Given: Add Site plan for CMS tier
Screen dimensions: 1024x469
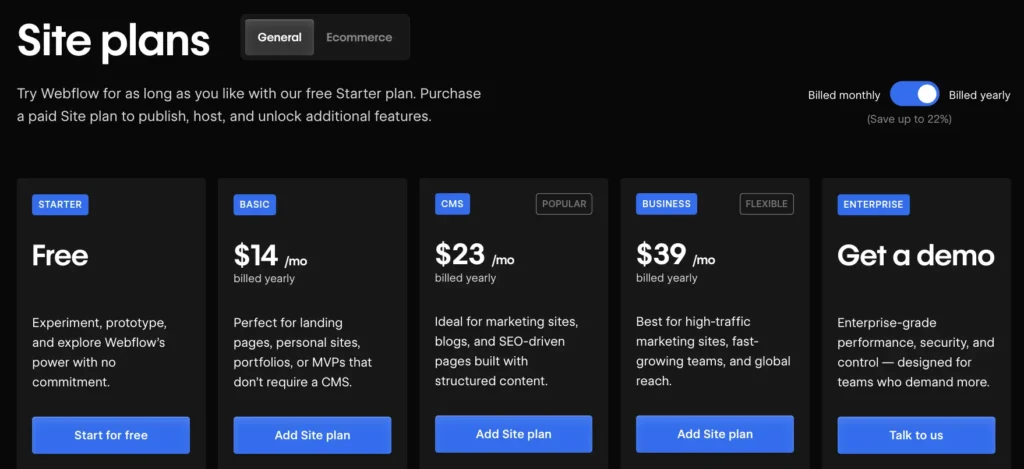Looking at the screenshot, I should click(513, 434).
